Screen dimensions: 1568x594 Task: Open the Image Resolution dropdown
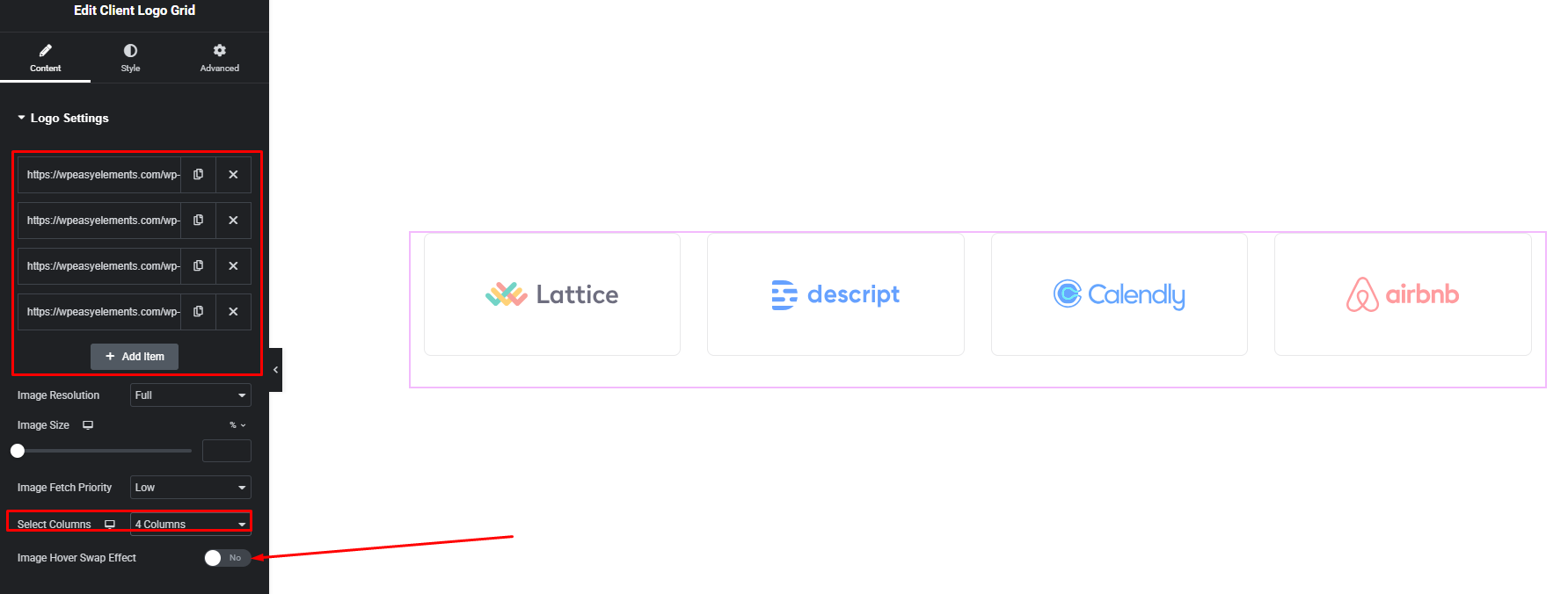(190, 395)
